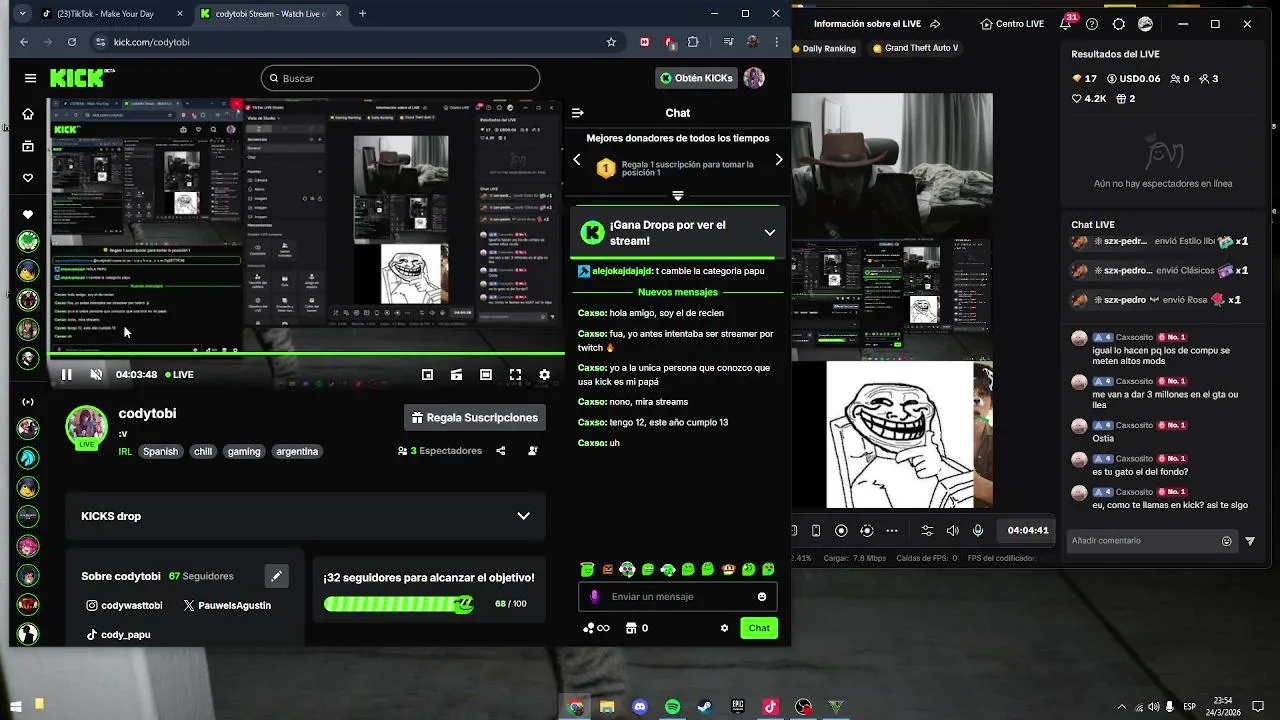Switch to the TikTok browser tab
1280x720 pixels.
112,14
